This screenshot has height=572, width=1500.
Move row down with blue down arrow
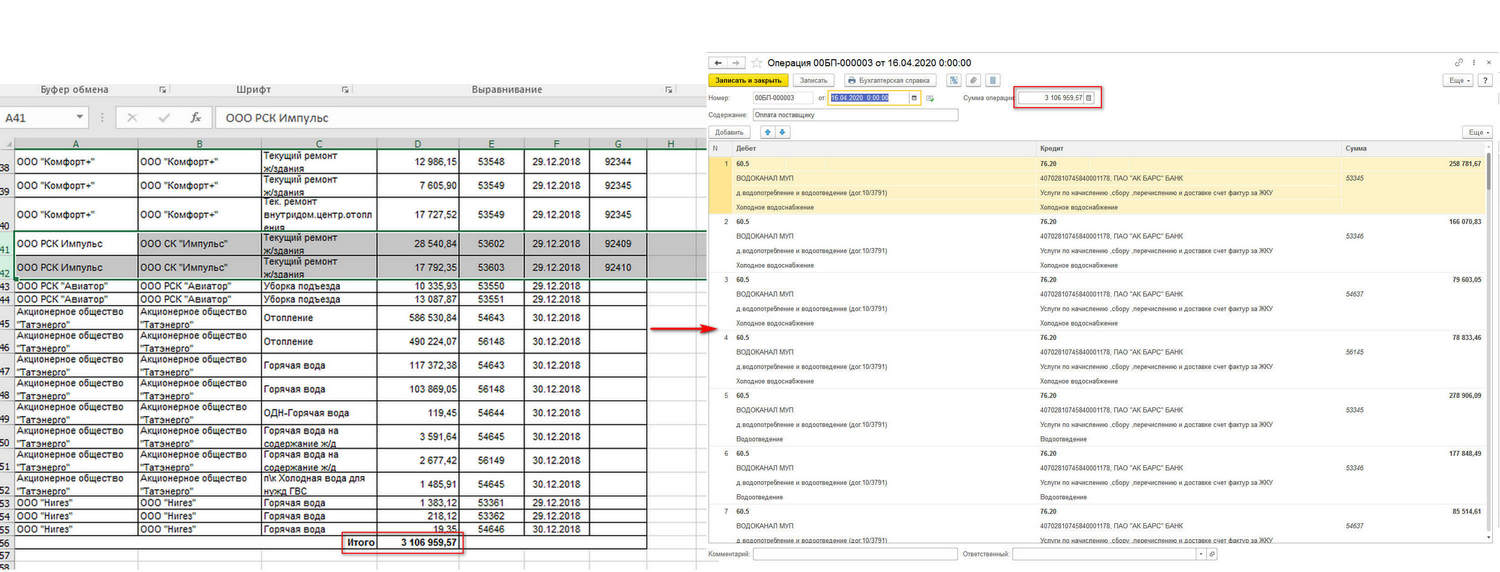[782, 132]
